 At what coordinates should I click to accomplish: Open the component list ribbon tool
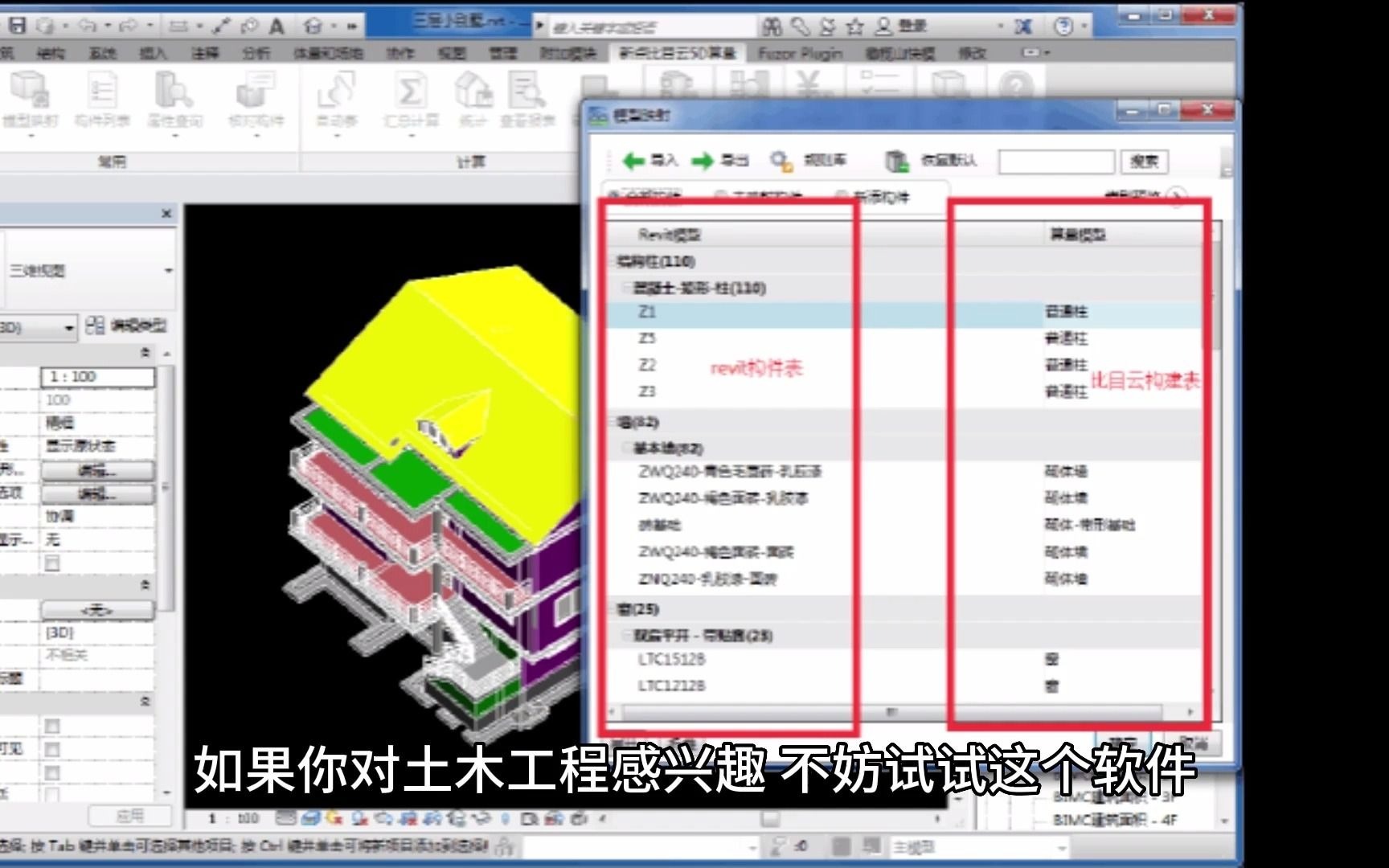click(x=102, y=100)
